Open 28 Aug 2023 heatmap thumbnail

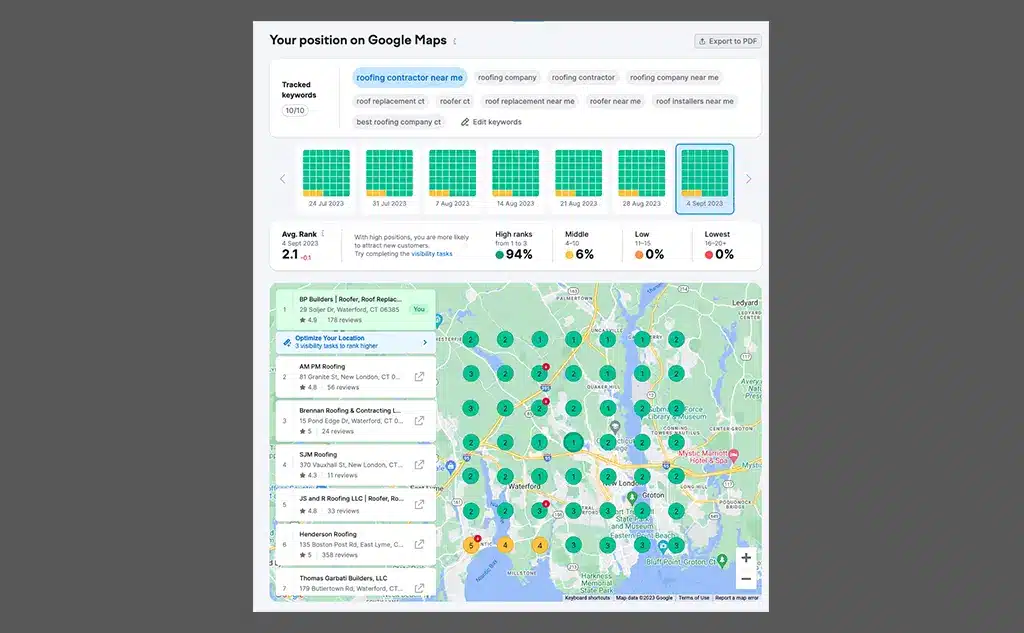[x=641, y=178]
